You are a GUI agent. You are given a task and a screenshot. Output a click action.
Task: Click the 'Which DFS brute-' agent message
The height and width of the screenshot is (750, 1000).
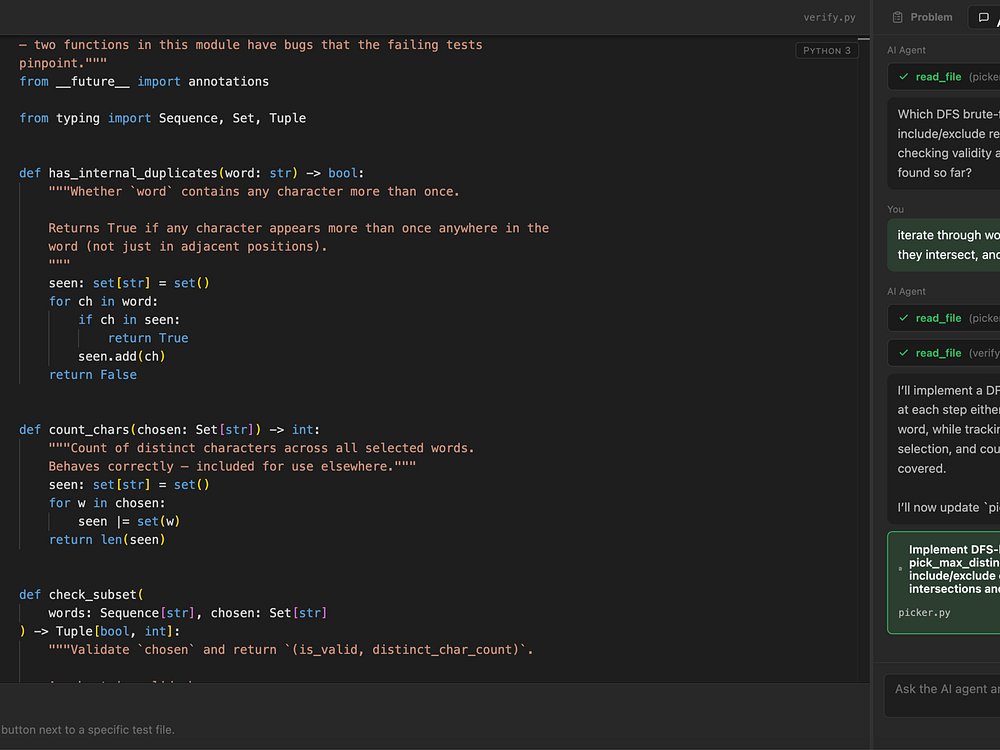pos(944,143)
